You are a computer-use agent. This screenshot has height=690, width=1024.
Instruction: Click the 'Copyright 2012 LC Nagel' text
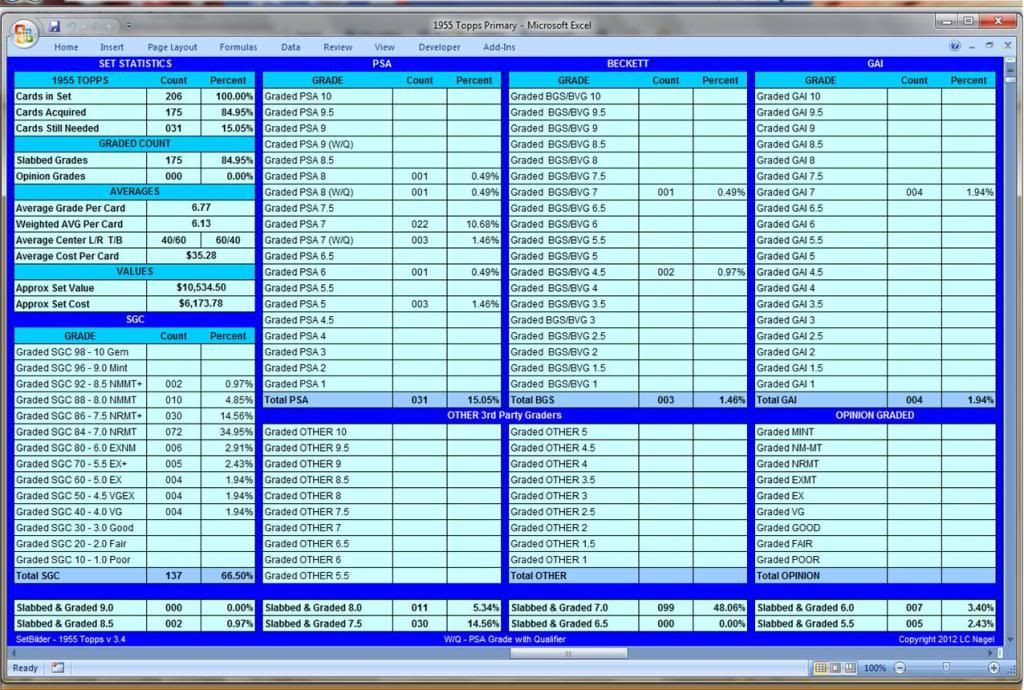tap(946, 639)
